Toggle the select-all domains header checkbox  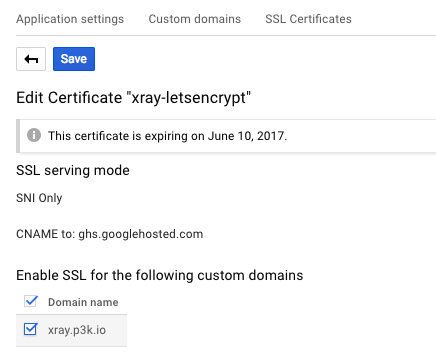coord(31,301)
